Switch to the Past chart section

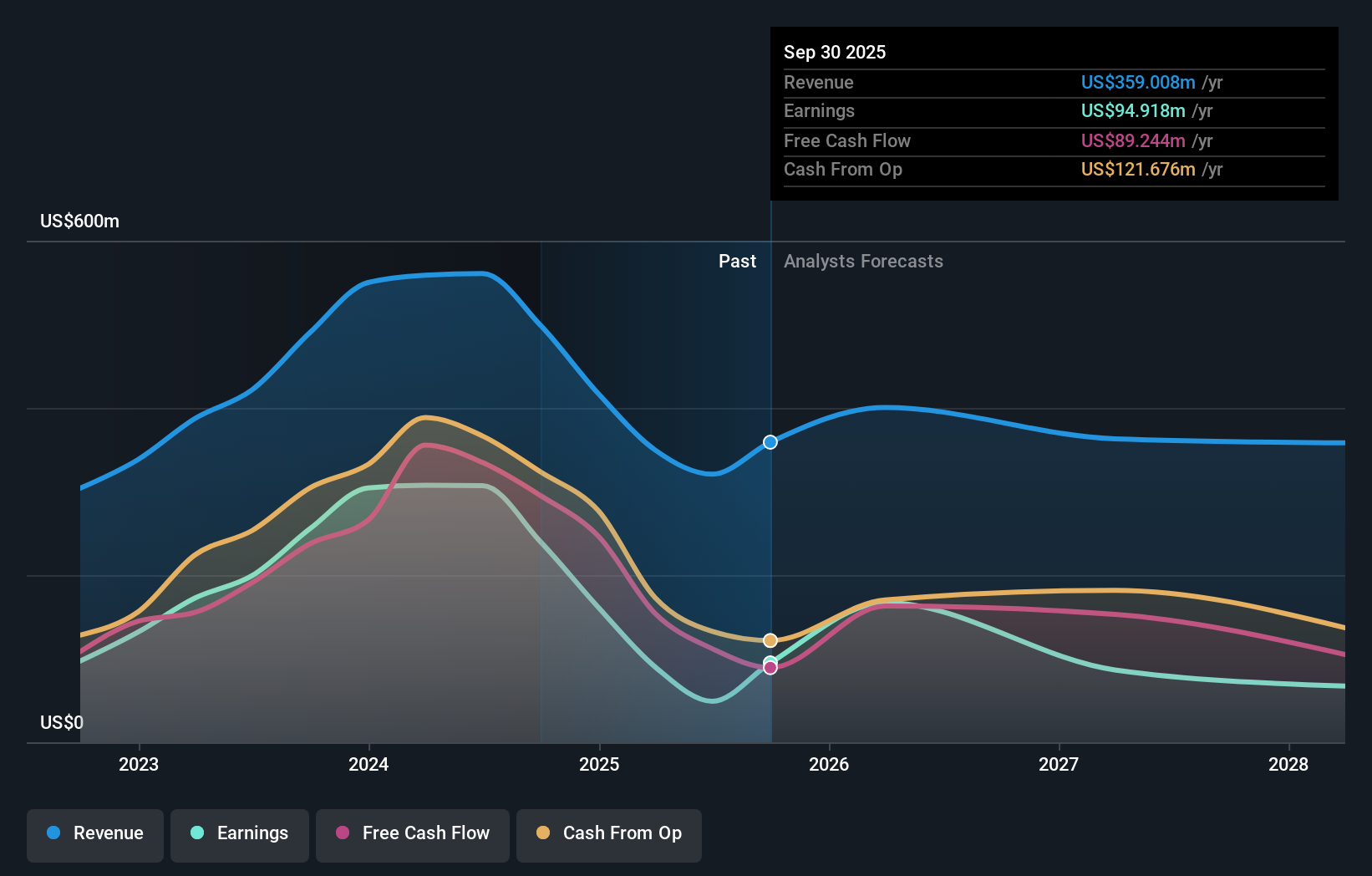737,261
